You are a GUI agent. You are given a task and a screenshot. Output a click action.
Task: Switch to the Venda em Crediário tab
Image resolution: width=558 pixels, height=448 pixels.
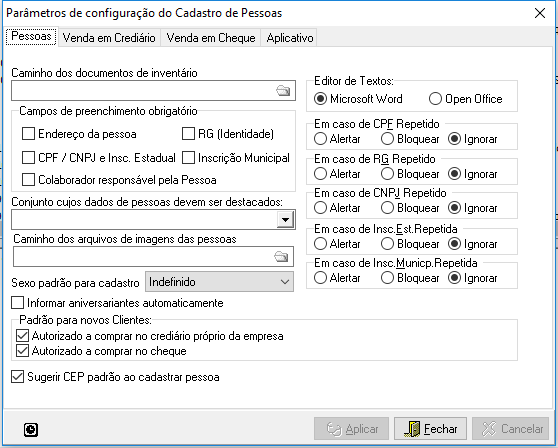click(x=109, y=38)
